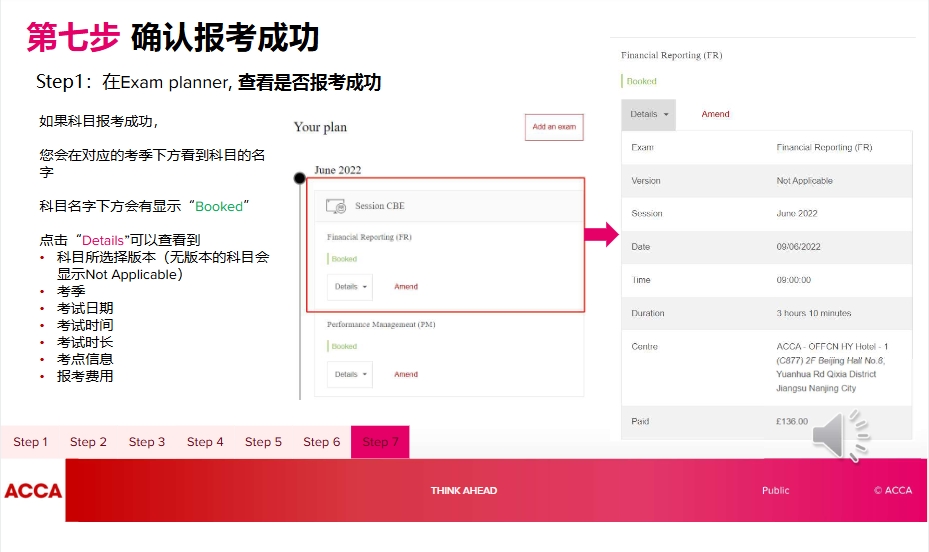Click Amend link in right details panel

coord(715,114)
